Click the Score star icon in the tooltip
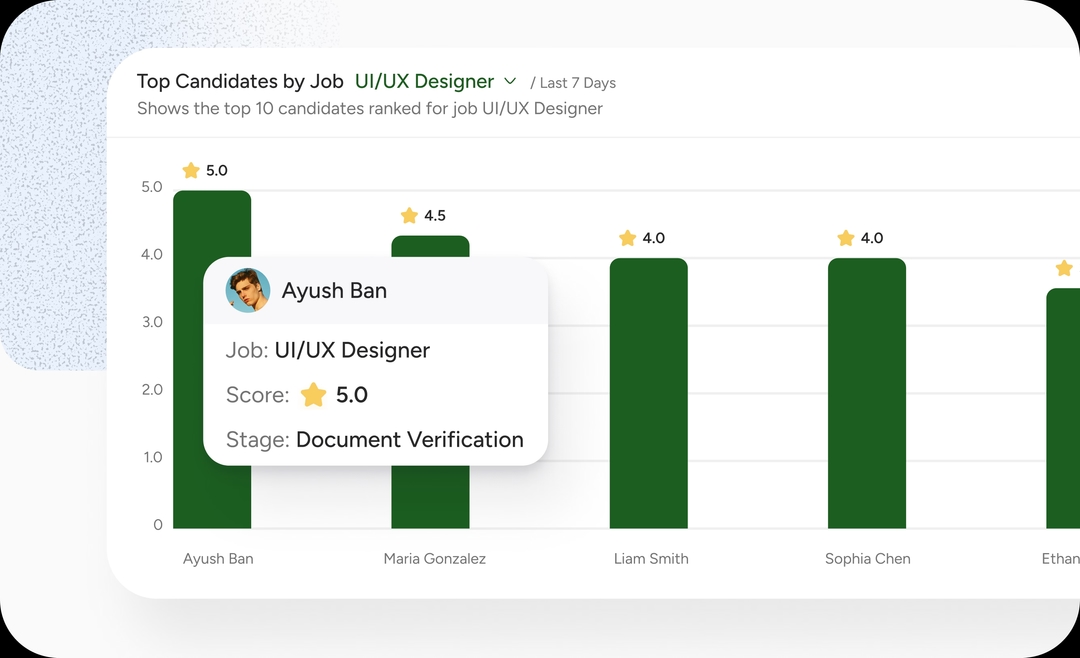 (314, 395)
